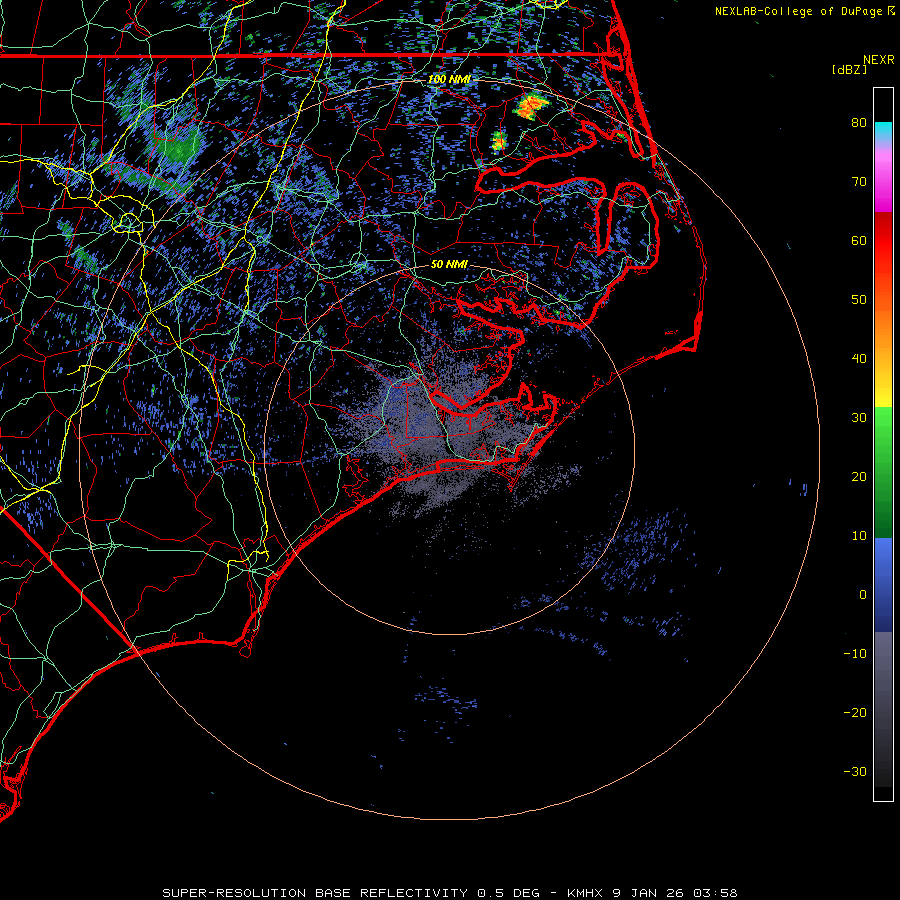Click the 80 value on the dBZ scale
The height and width of the screenshot is (900, 900).
pos(859,123)
